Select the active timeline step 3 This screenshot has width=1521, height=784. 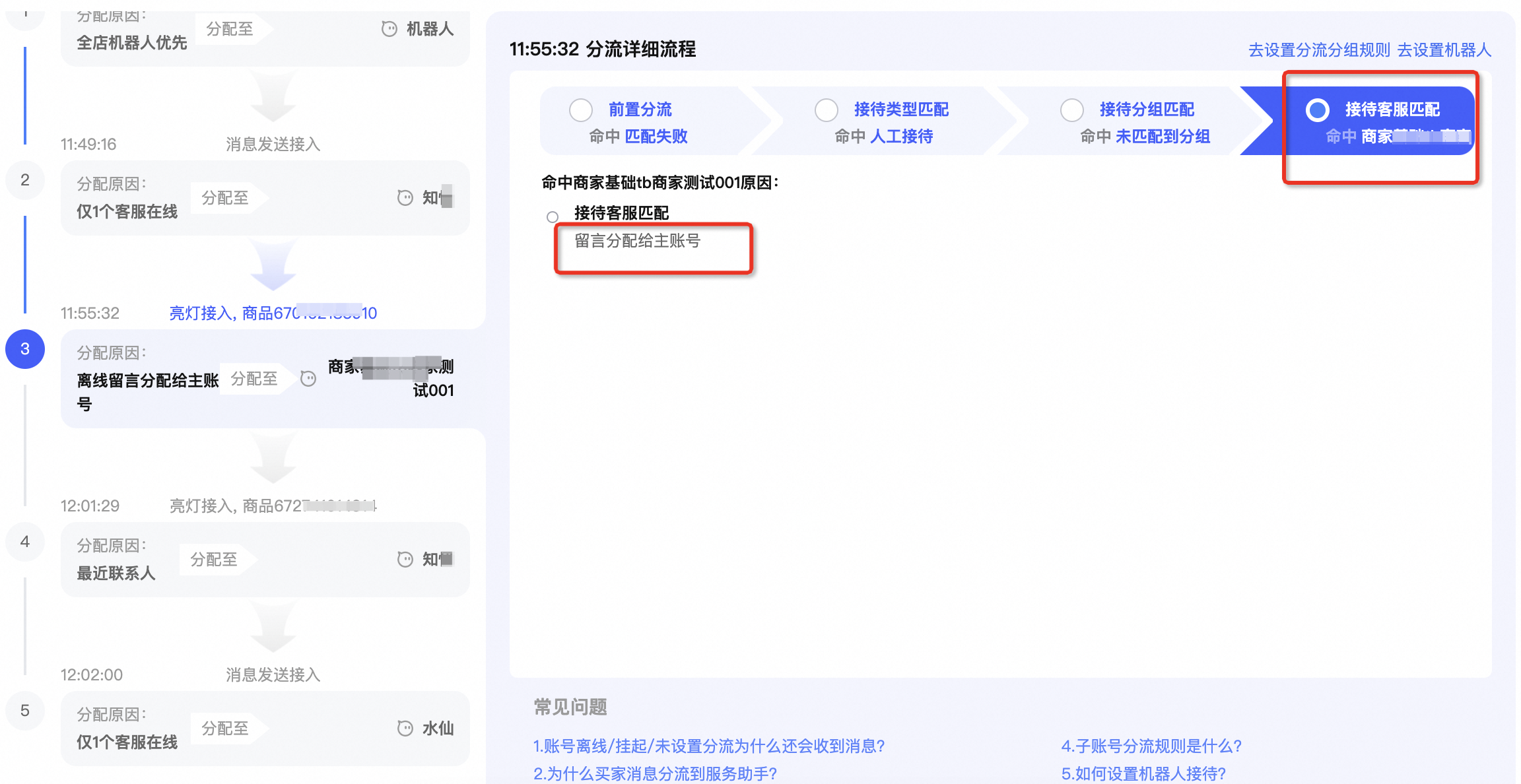[x=25, y=348]
